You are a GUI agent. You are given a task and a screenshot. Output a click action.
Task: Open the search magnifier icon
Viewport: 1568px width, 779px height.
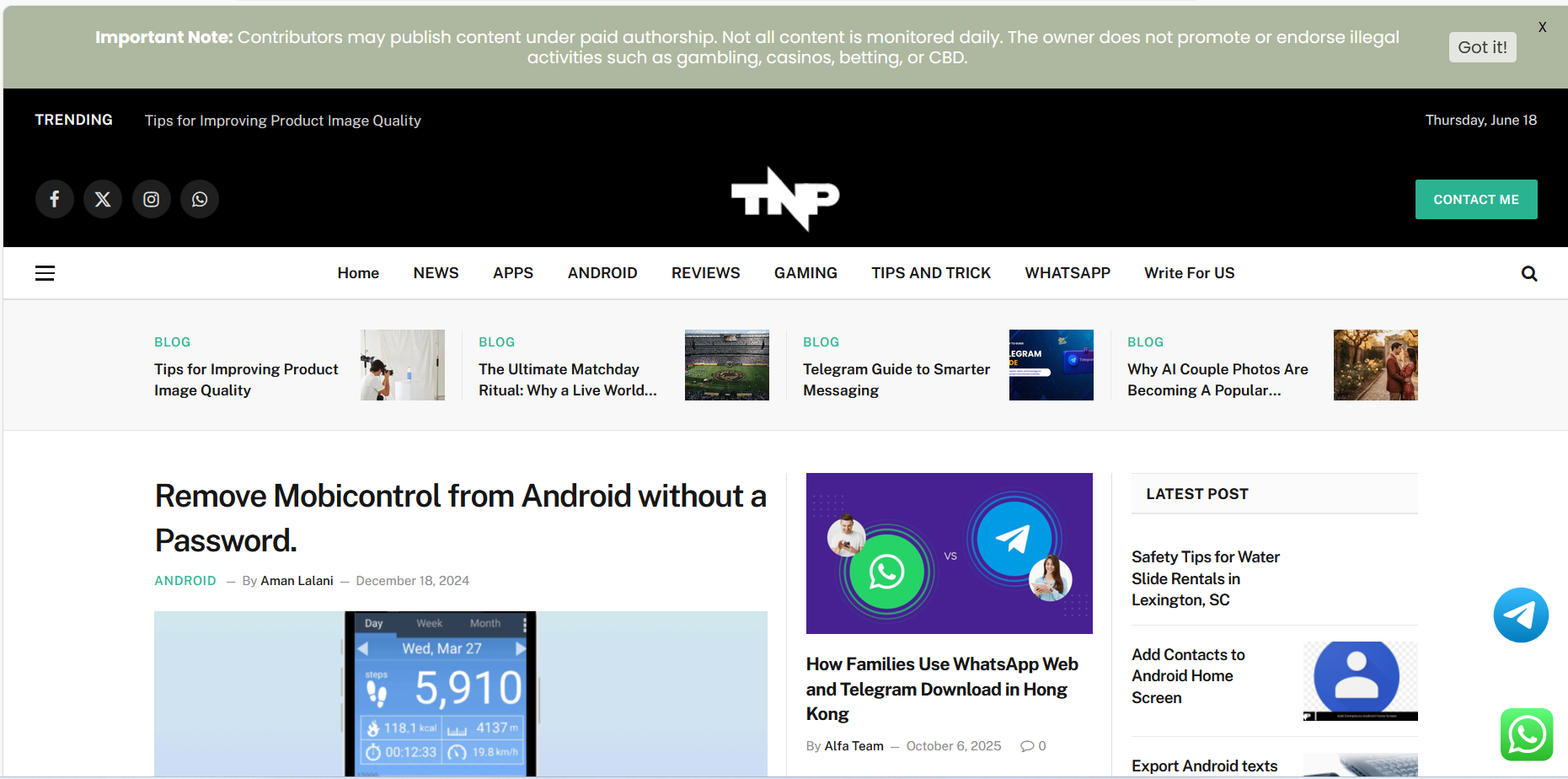tap(1529, 274)
